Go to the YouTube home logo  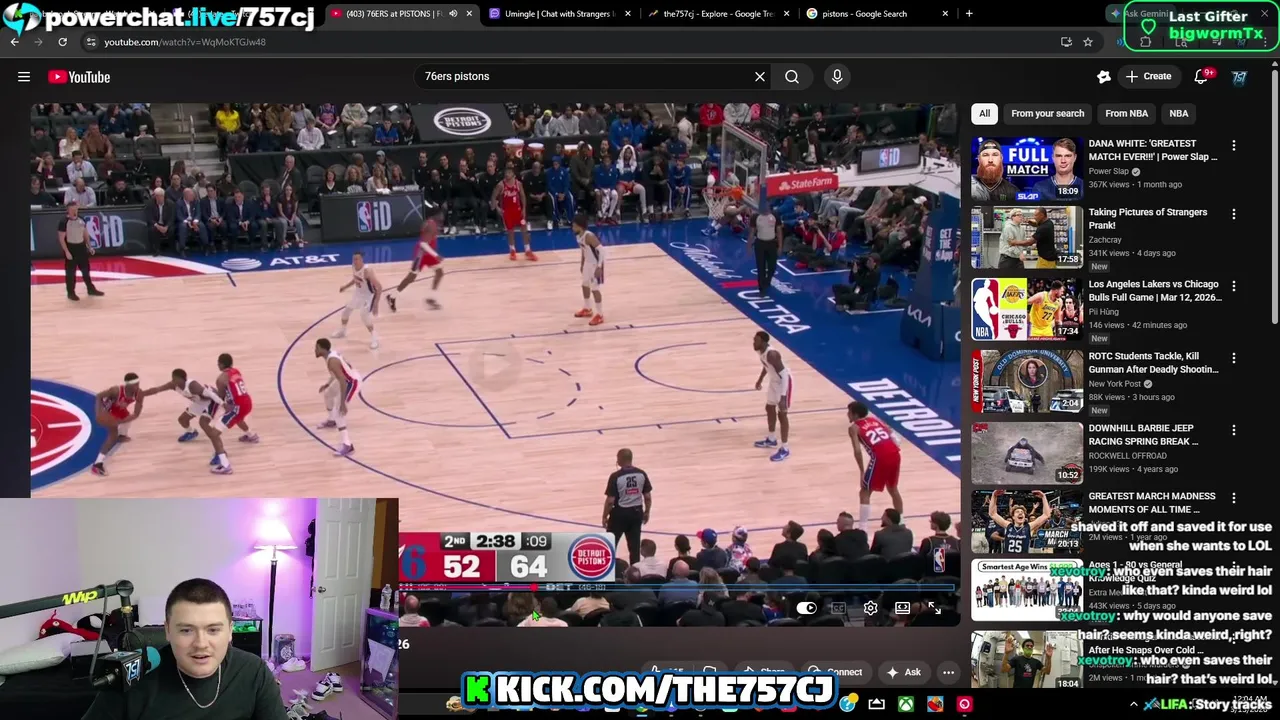pyautogui.click(x=79, y=77)
